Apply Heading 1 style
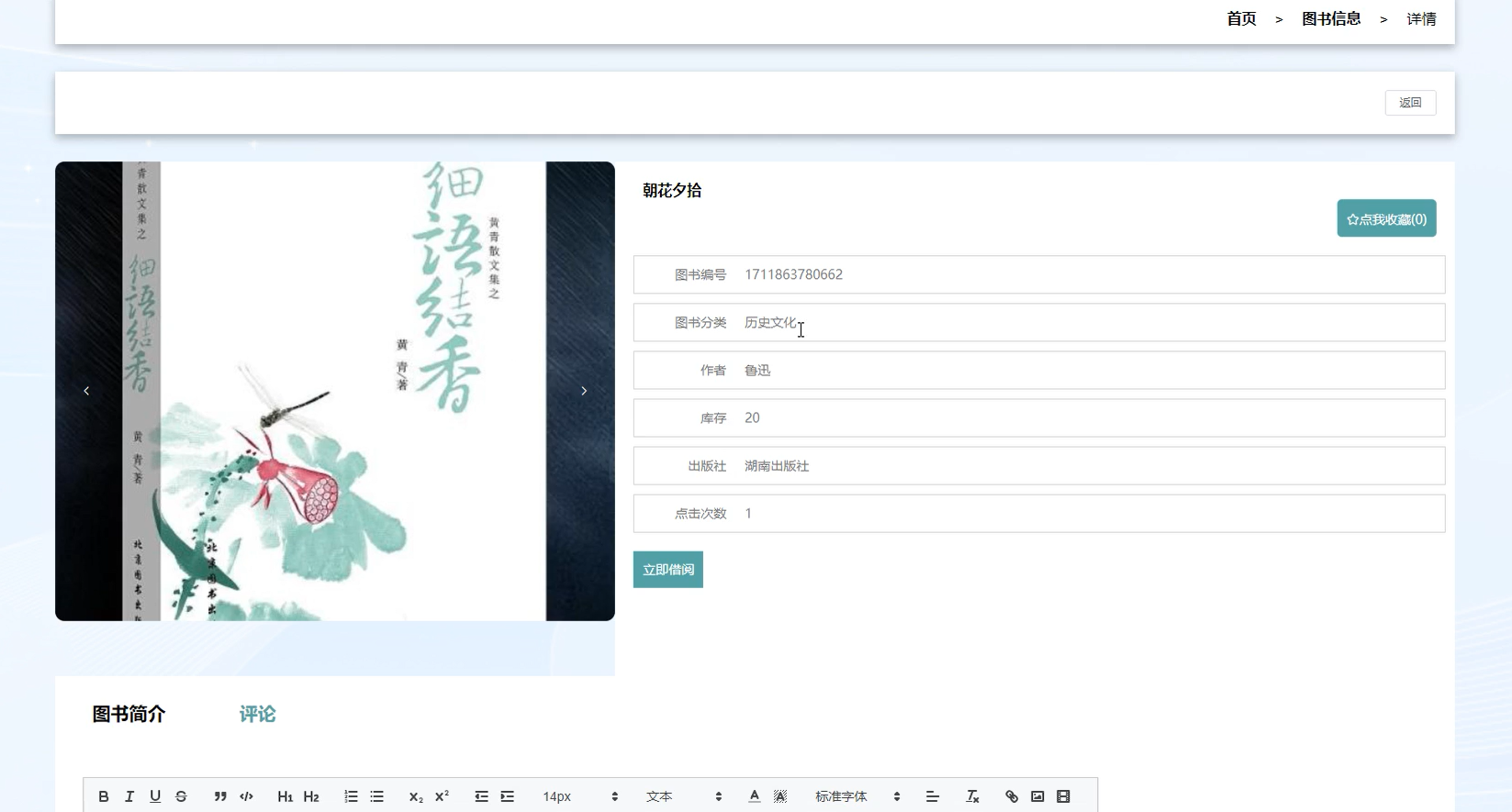The width and height of the screenshot is (1512, 812). 286,796
